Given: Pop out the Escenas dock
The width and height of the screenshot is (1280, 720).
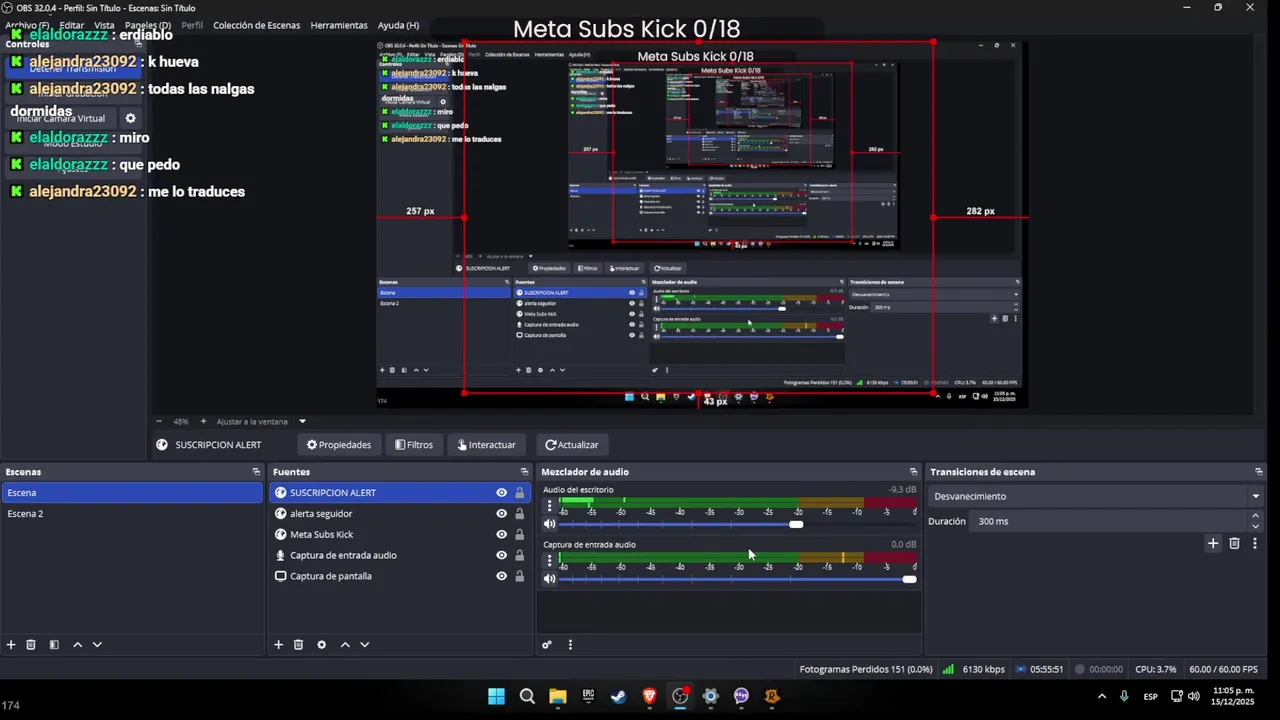Looking at the screenshot, I should (256, 472).
